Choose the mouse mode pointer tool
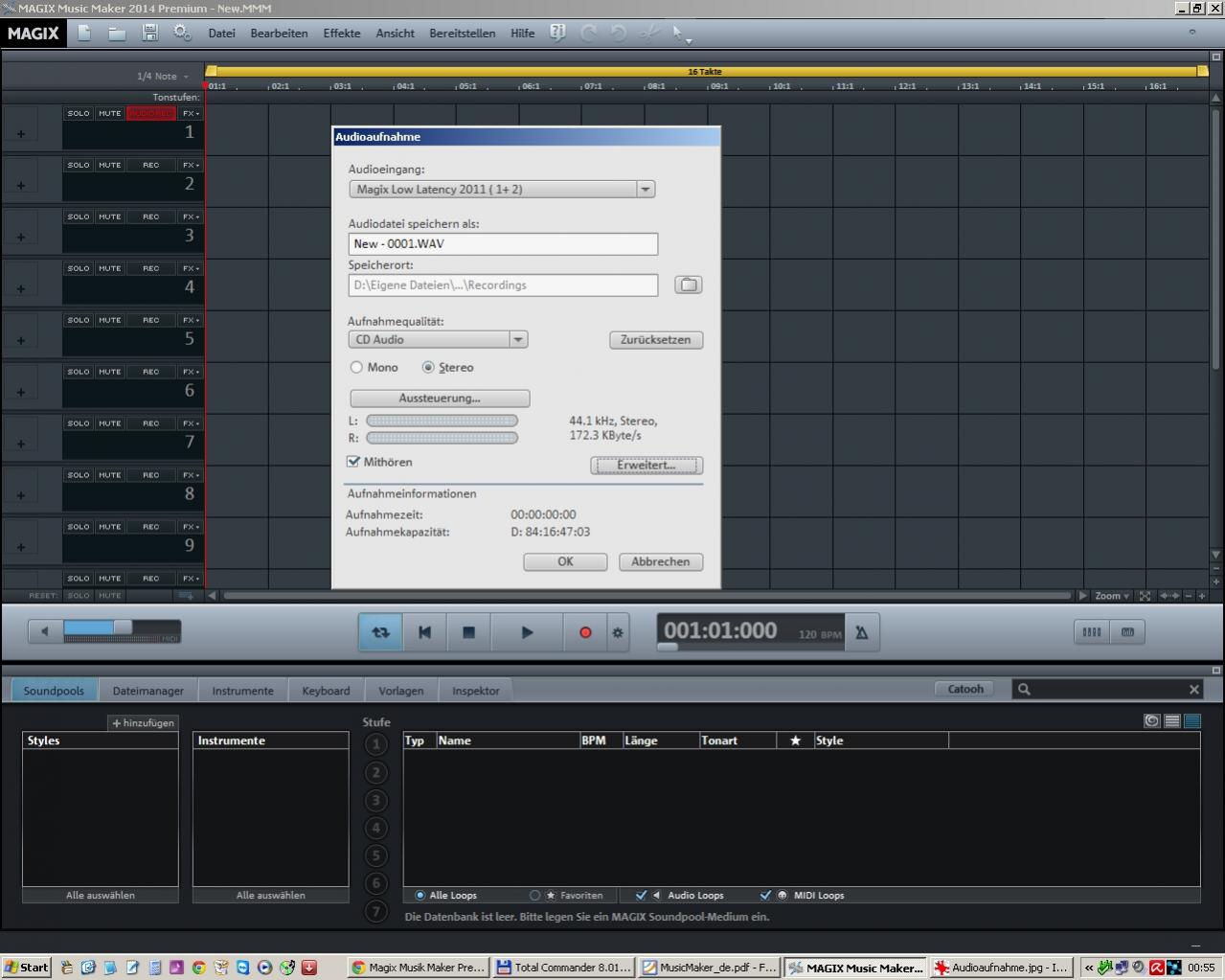 coord(679,34)
